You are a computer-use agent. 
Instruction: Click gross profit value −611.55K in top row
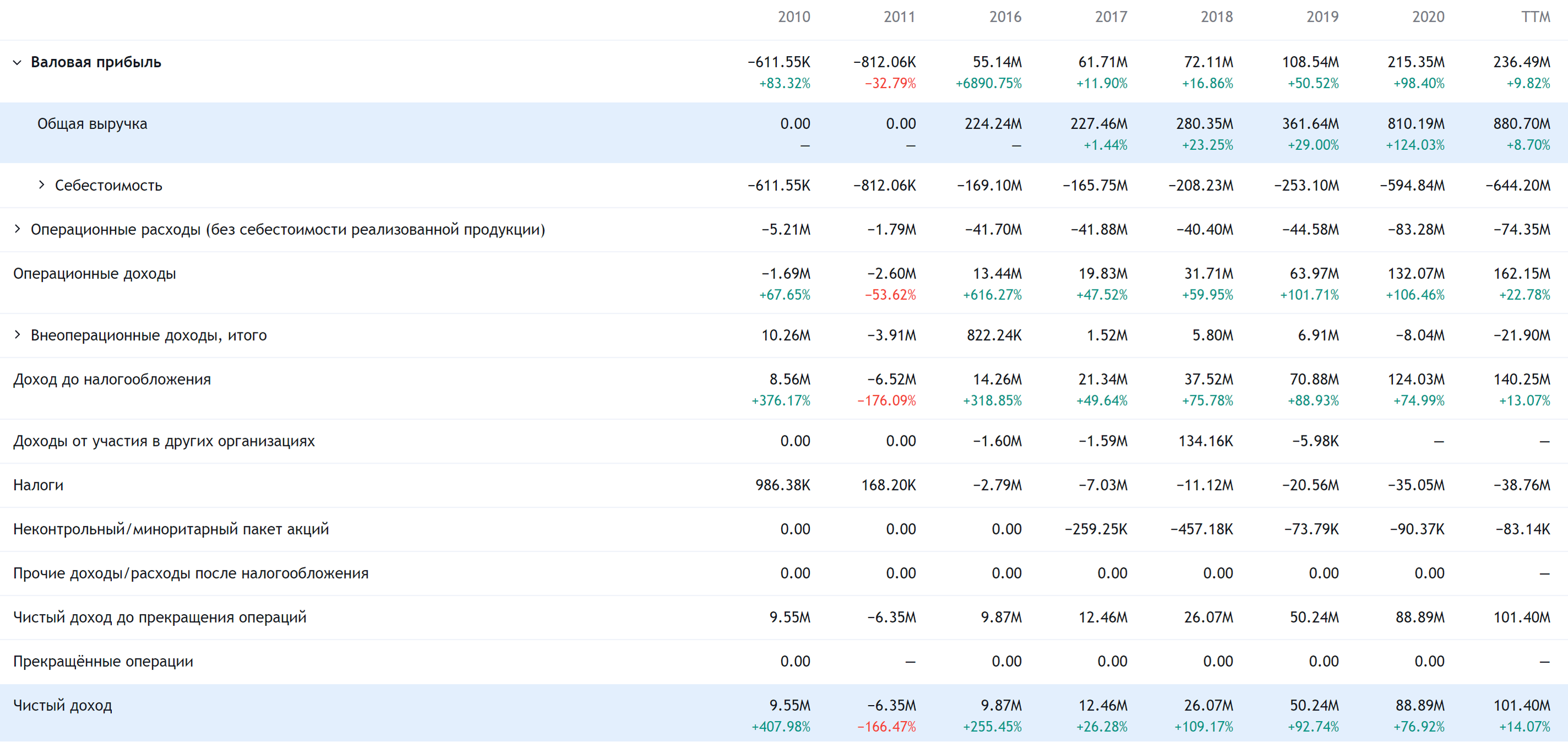pos(778,62)
